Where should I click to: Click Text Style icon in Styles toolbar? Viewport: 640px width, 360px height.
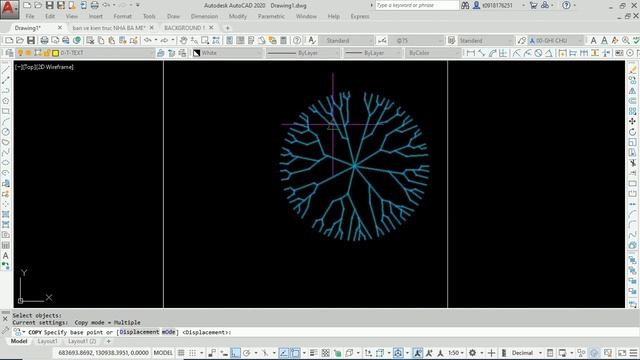pos(312,40)
